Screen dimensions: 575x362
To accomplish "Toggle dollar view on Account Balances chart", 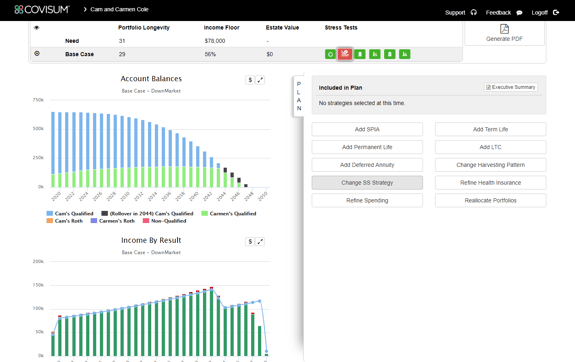I will tap(250, 80).
